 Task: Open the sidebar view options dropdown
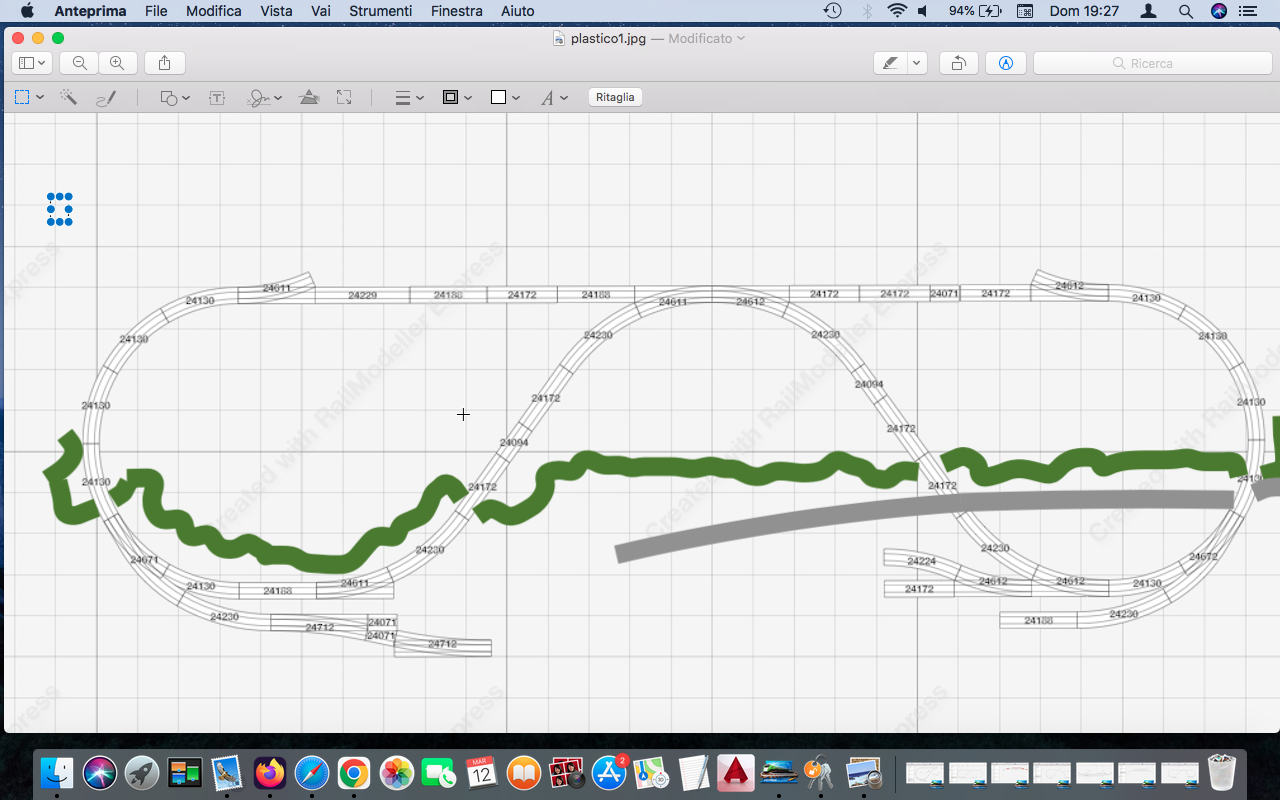click(x=31, y=63)
